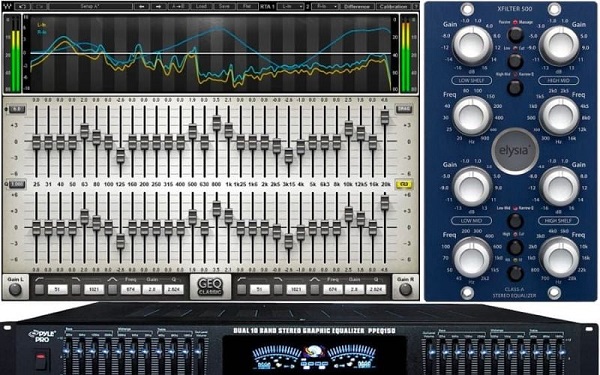
Task: Enable the bell filter on Gain R side
Action: tap(315, 289)
